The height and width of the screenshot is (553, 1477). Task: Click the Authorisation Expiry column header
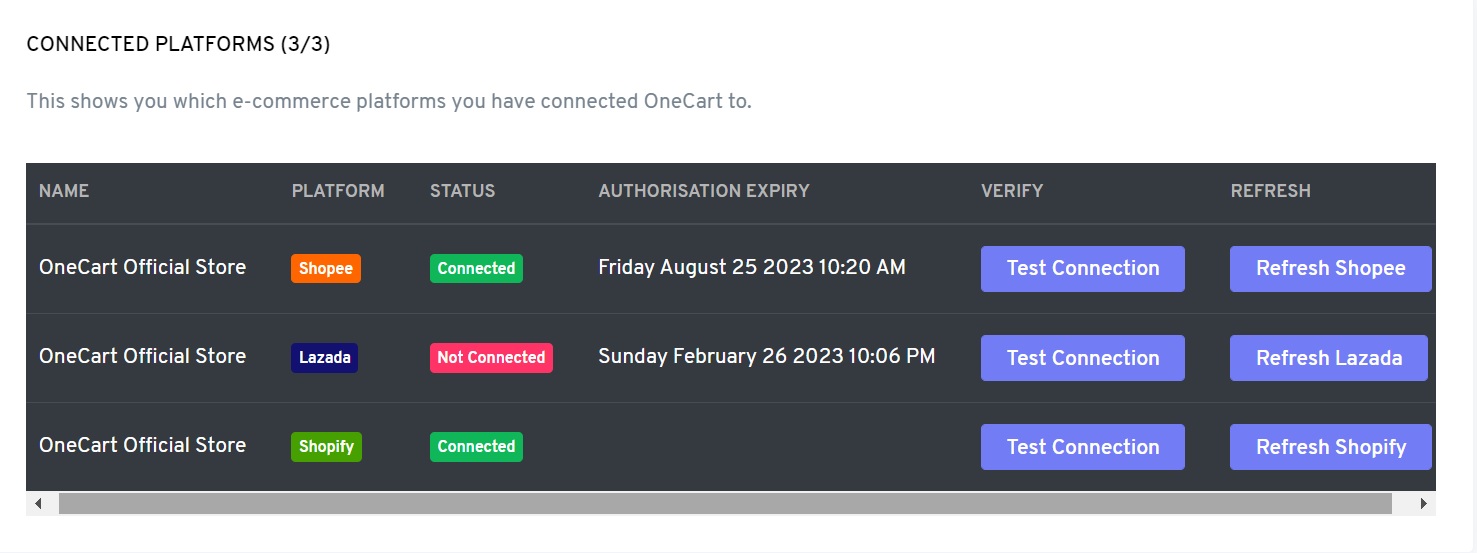tap(704, 191)
